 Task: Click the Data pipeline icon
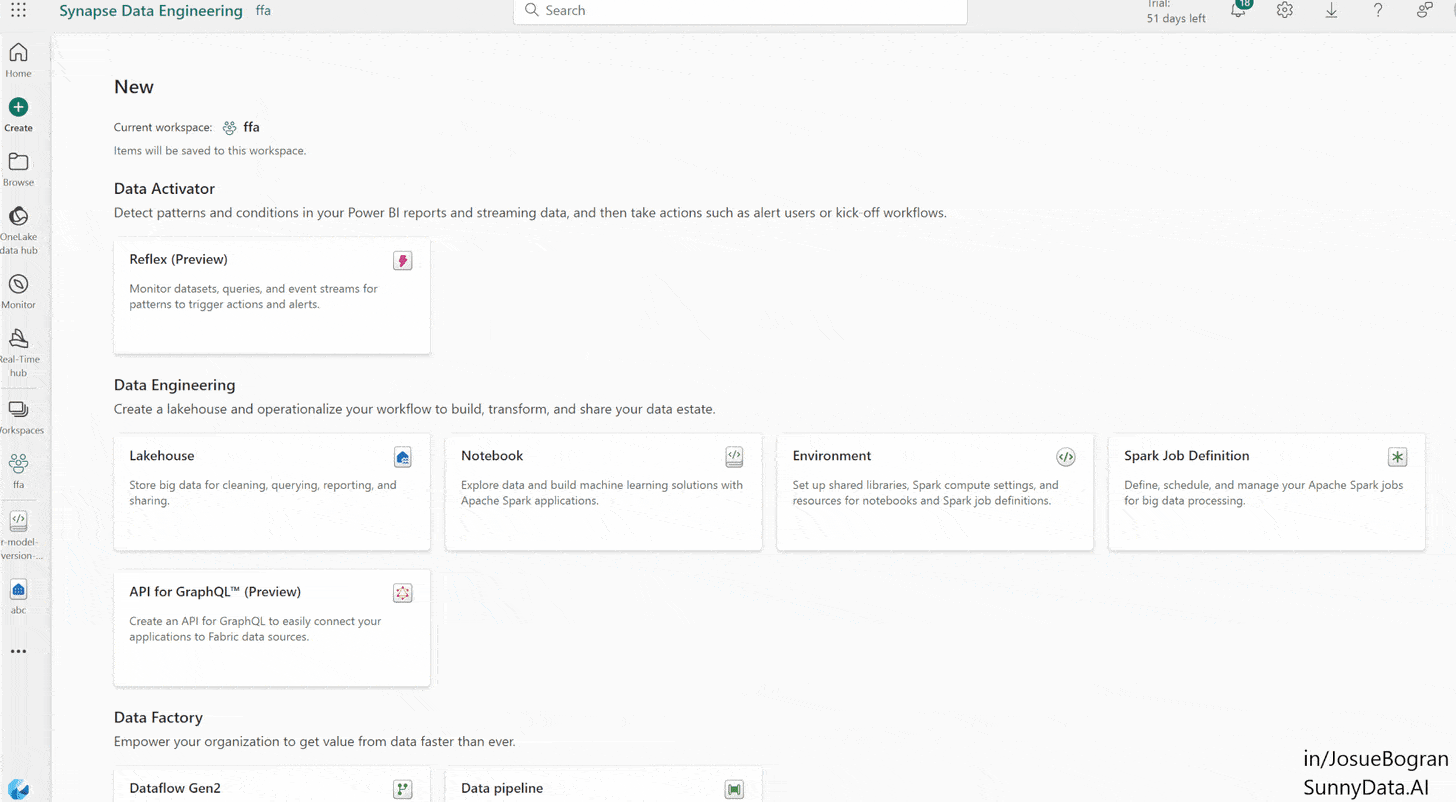[734, 790]
